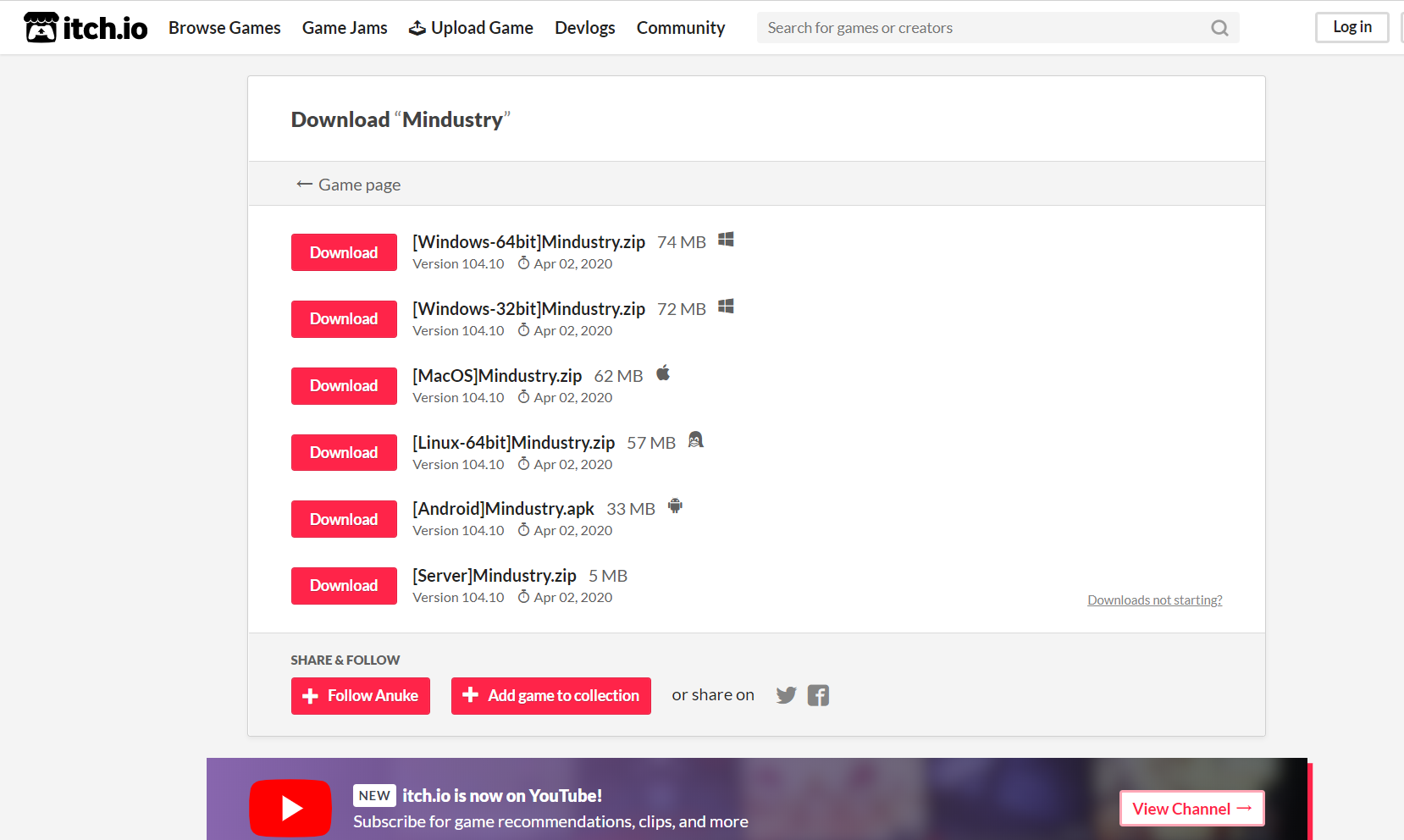Click '74 MB' size text

pos(682,242)
